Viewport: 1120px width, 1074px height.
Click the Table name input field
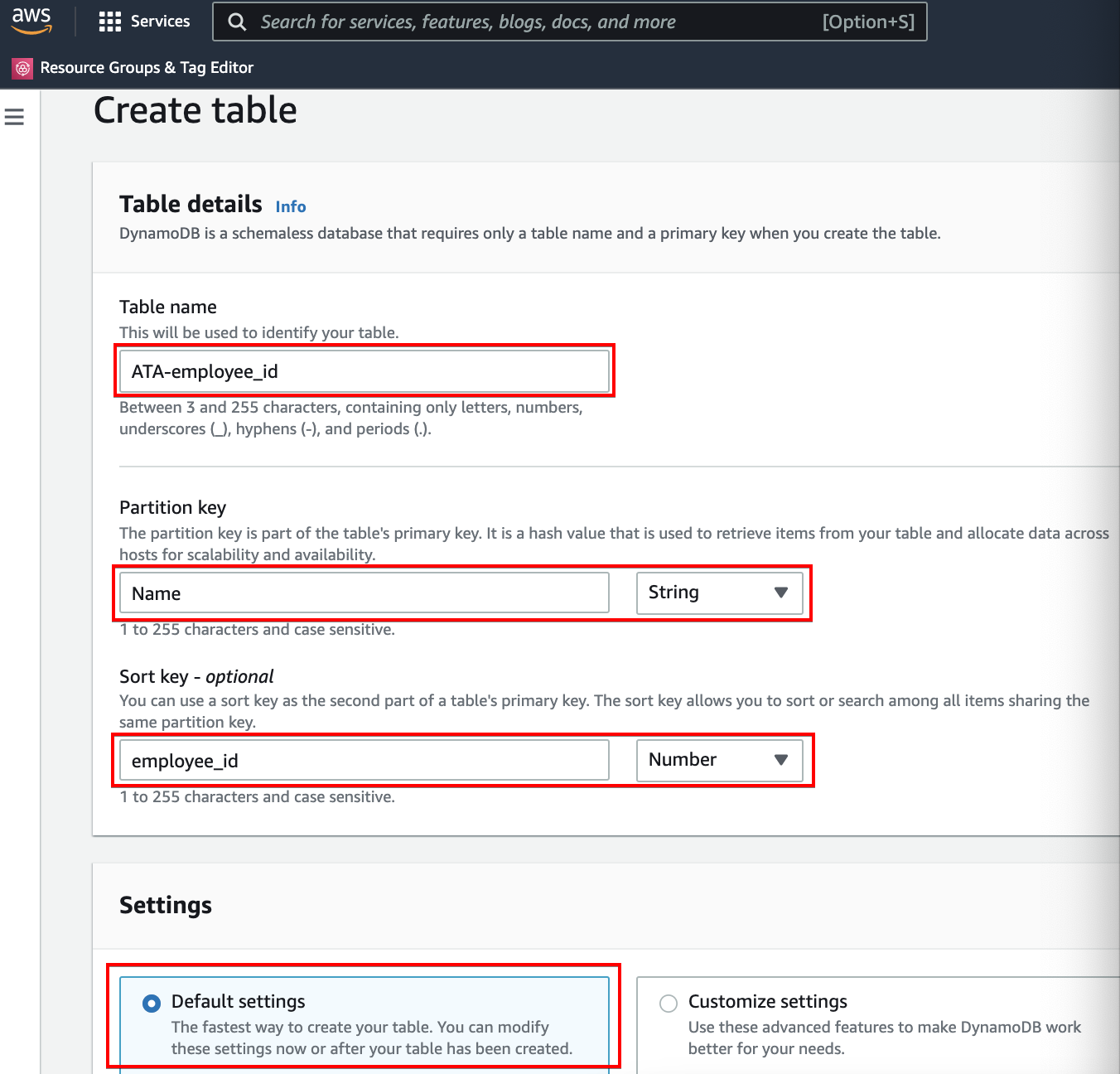point(364,371)
